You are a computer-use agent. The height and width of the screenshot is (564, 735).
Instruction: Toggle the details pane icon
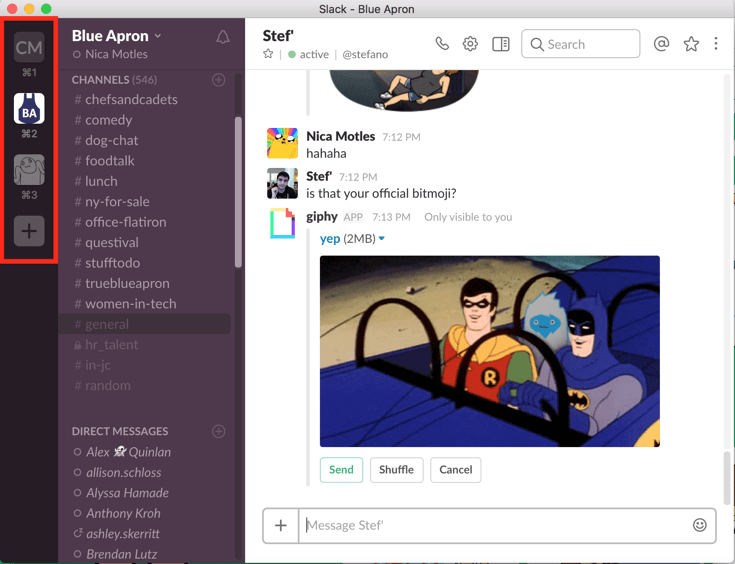501,44
